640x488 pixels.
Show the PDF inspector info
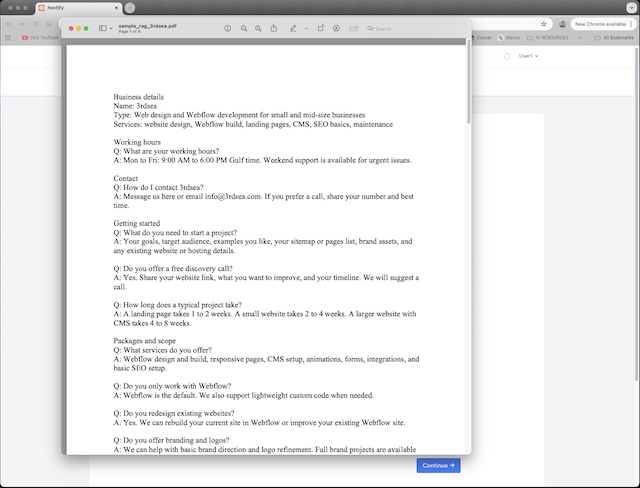tap(228, 28)
